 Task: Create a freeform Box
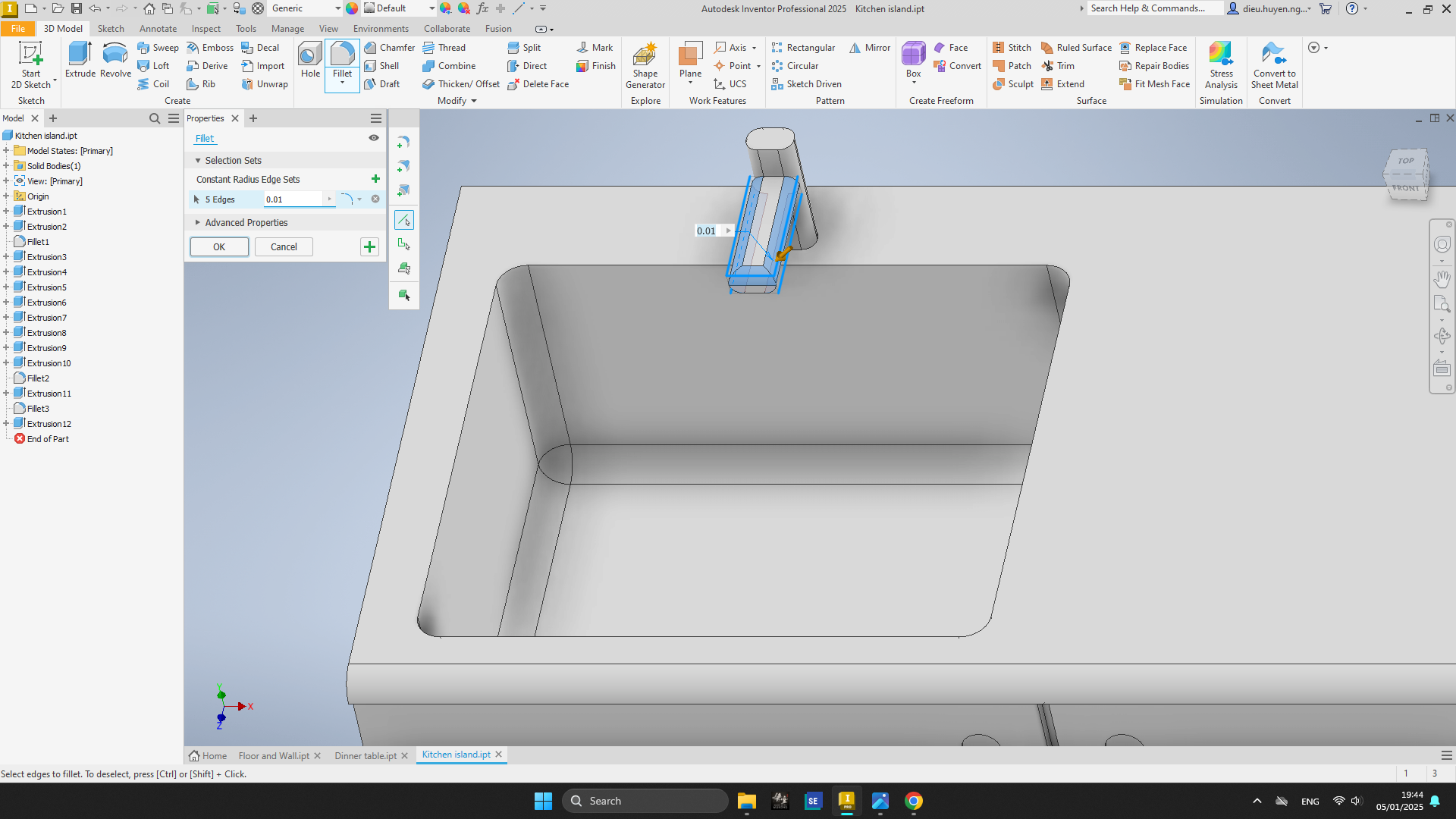click(913, 61)
